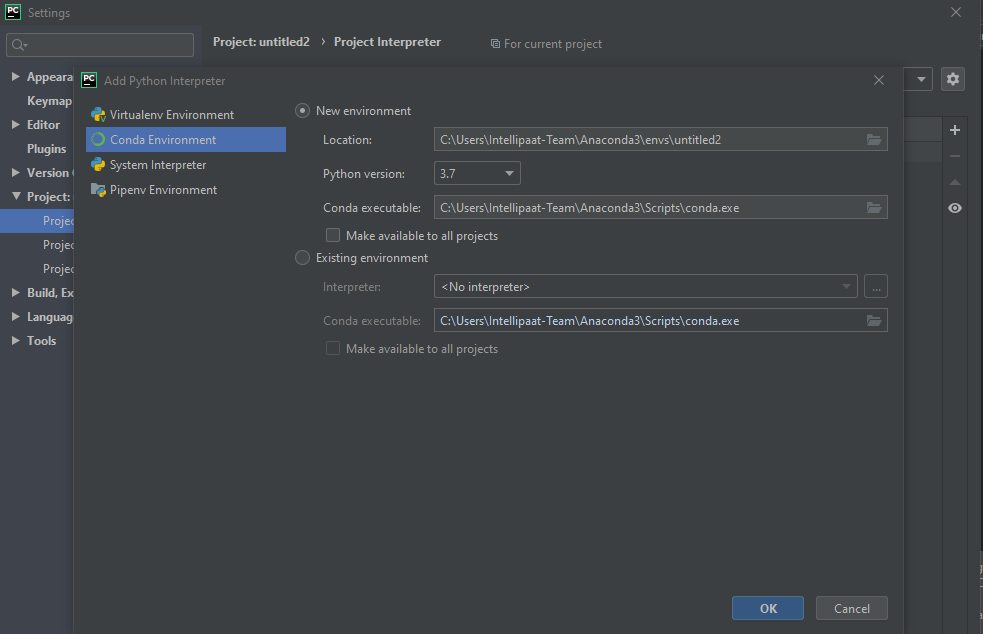Select the Existing environment radio button
Screen dimensions: 983x634
[x=302, y=258]
